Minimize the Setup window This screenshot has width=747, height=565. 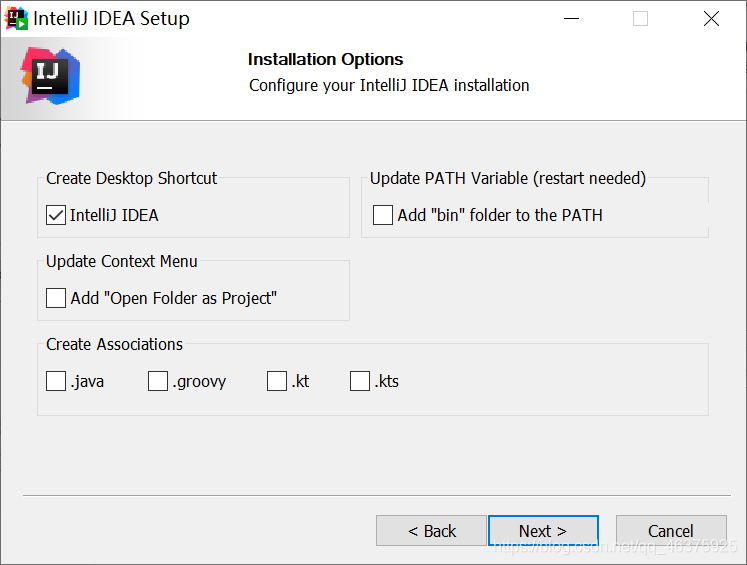click(x=570, y=19)
